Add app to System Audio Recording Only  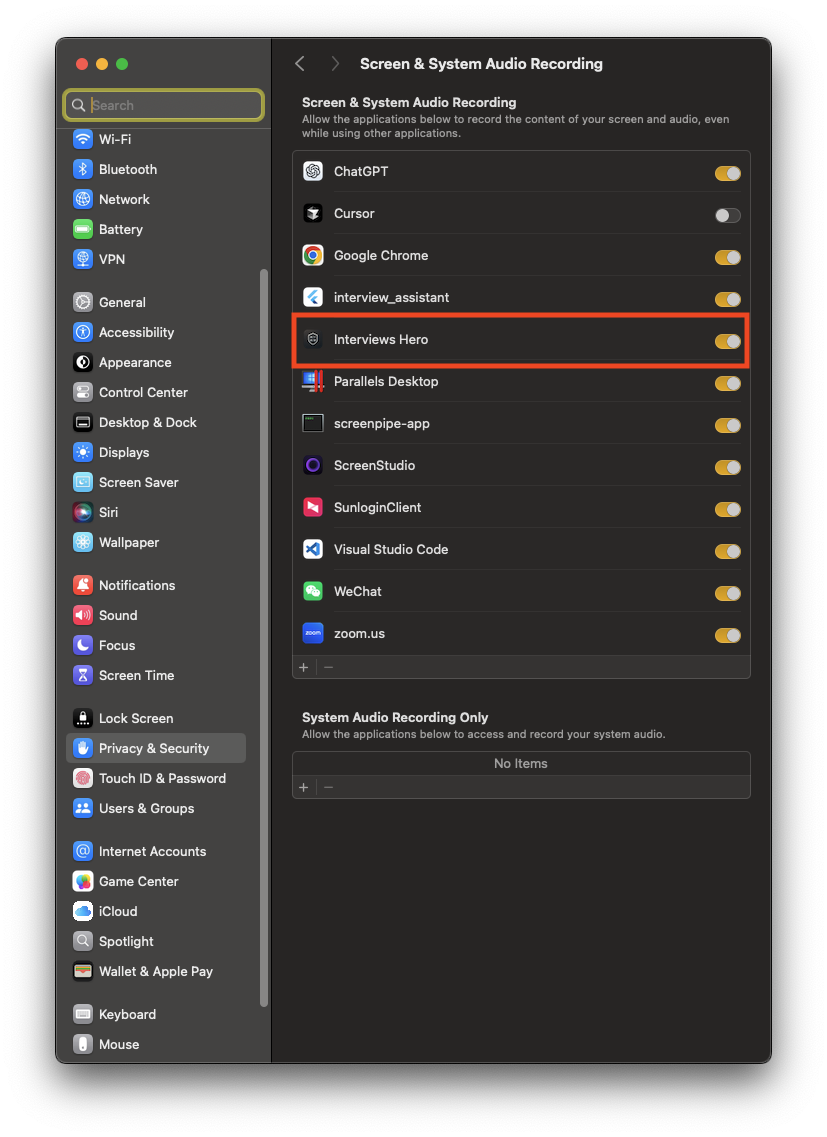click(x=304, y=787)
